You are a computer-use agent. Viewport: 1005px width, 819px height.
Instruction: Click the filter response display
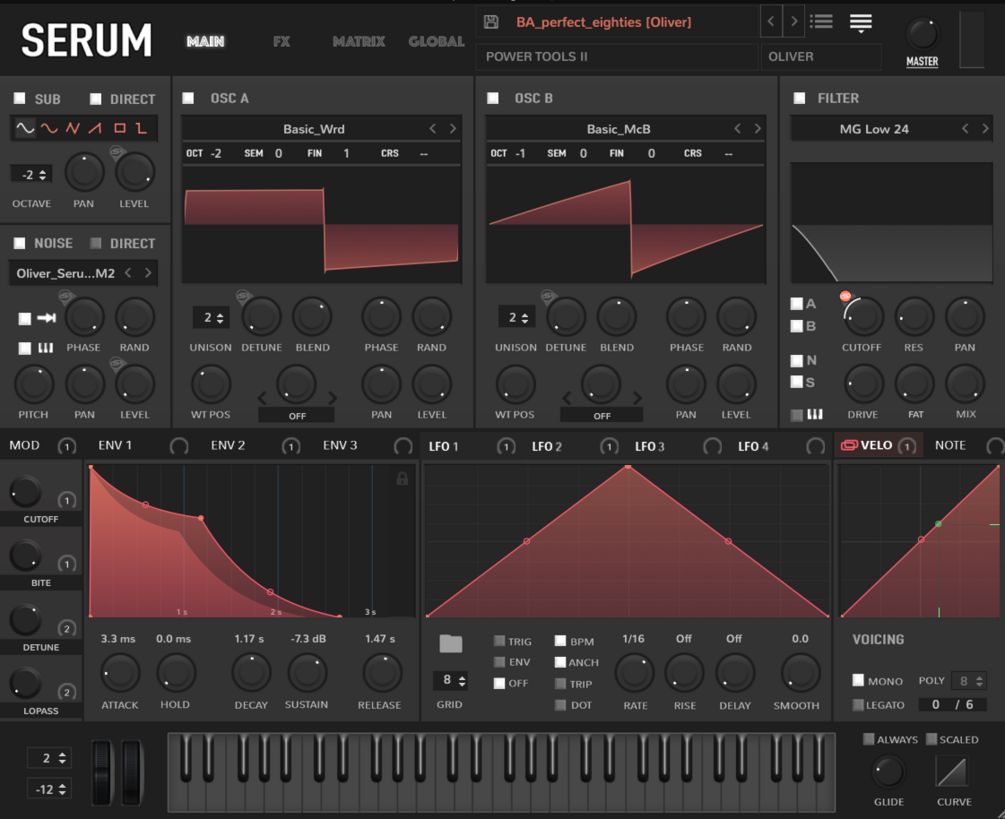[891, 222]
